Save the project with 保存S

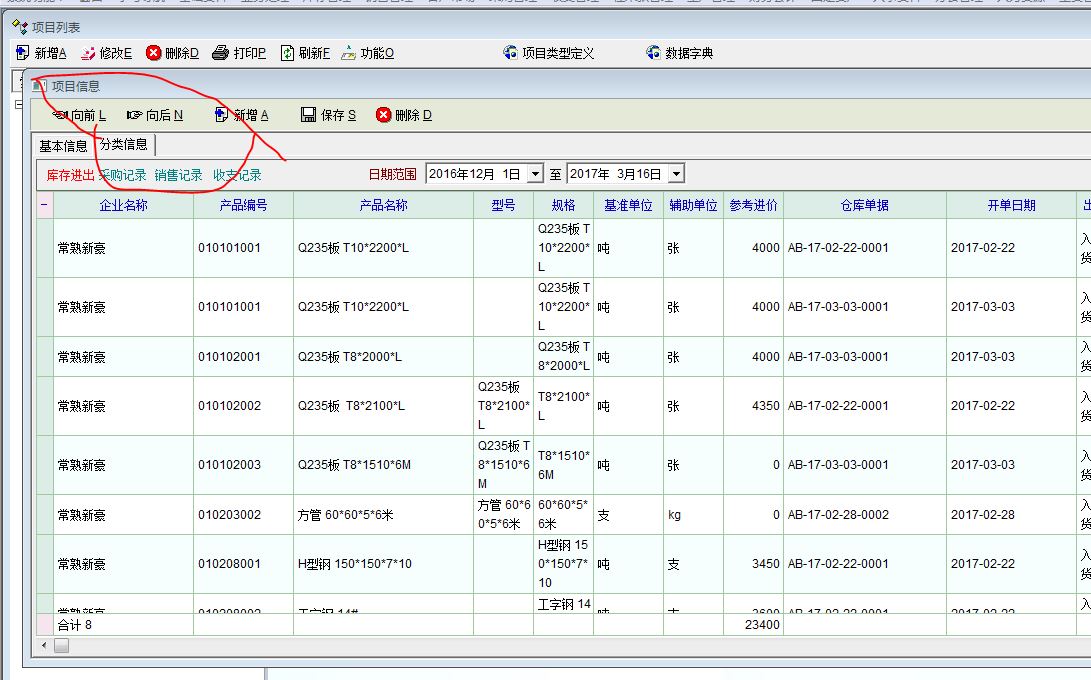point(309,115)
